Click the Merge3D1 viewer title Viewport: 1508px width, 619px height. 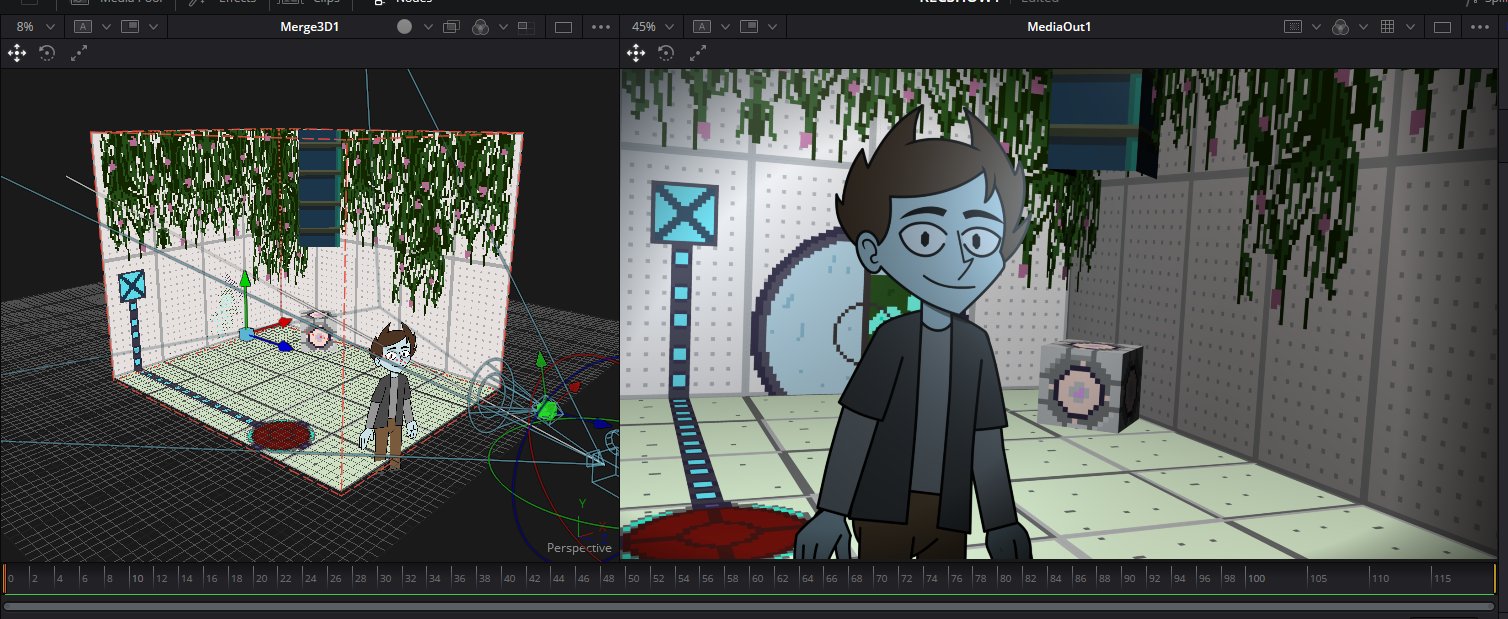click(310, 27)
